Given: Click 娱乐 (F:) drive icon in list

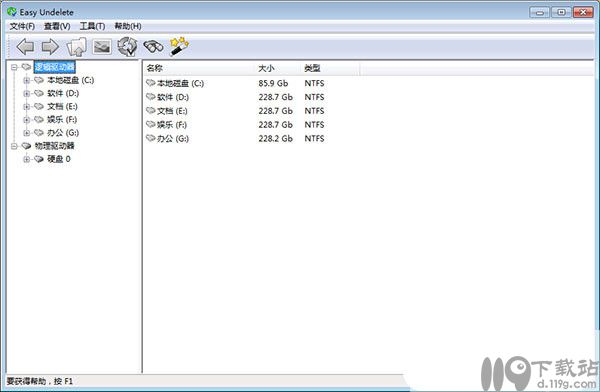Looking at the screenshot, I should tap(150, 124).
